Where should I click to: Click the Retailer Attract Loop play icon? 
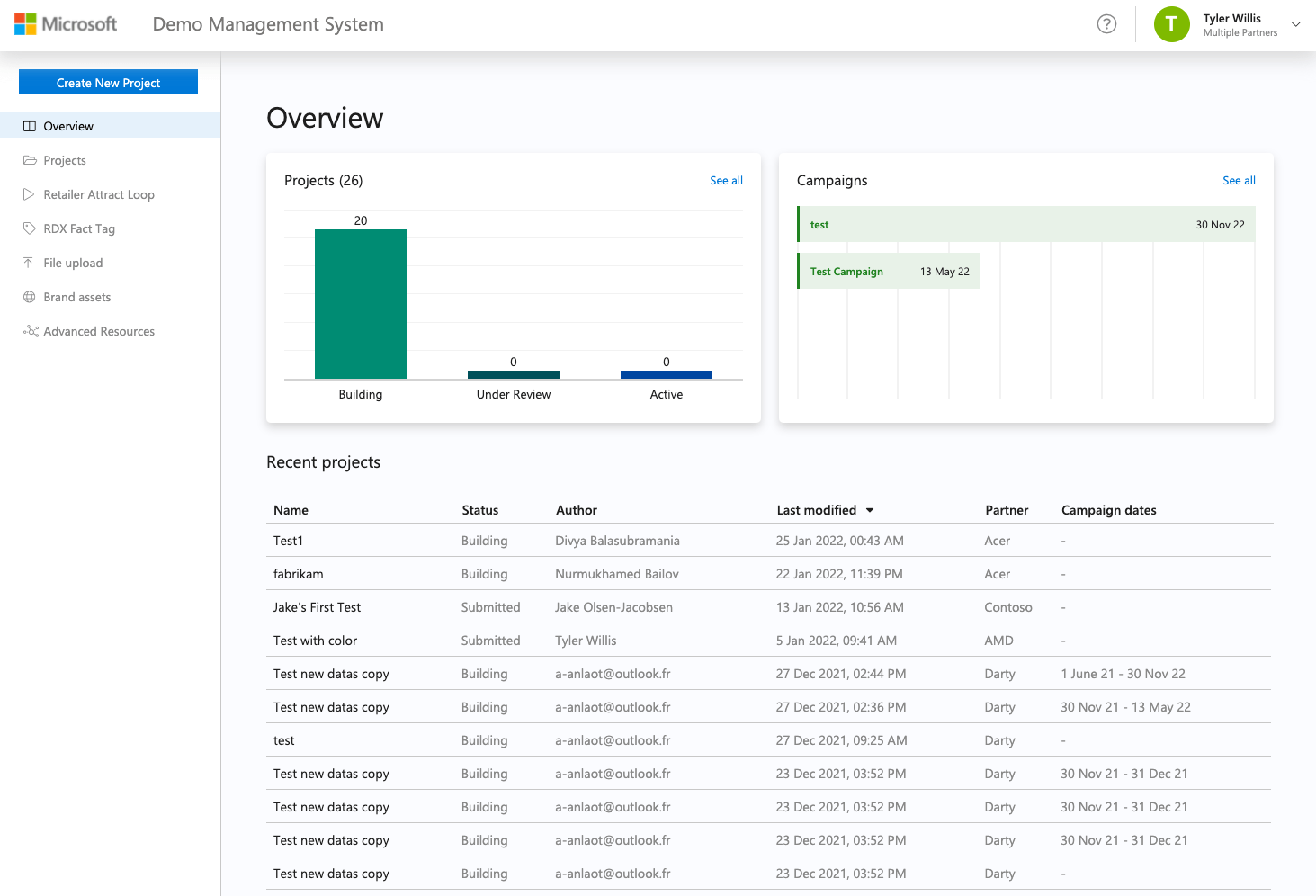pos(30,194)
